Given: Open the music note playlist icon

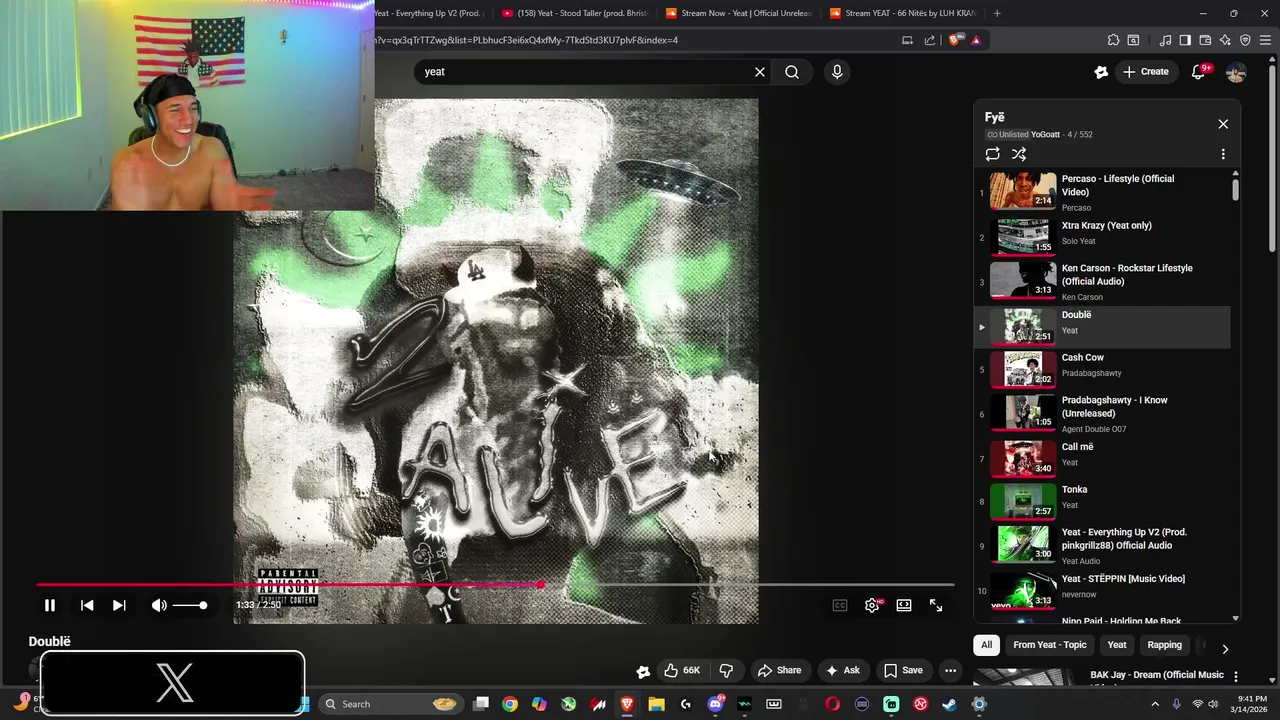Looking at the screenshot, I should 1165,40.
